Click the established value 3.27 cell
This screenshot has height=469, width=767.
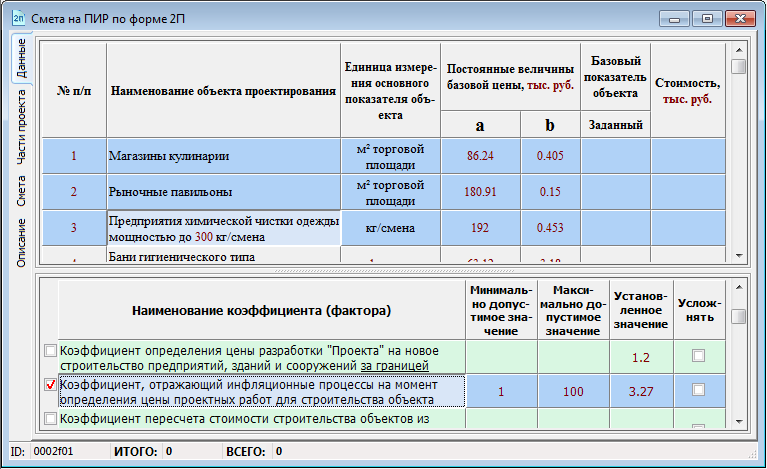coord(641,391)
